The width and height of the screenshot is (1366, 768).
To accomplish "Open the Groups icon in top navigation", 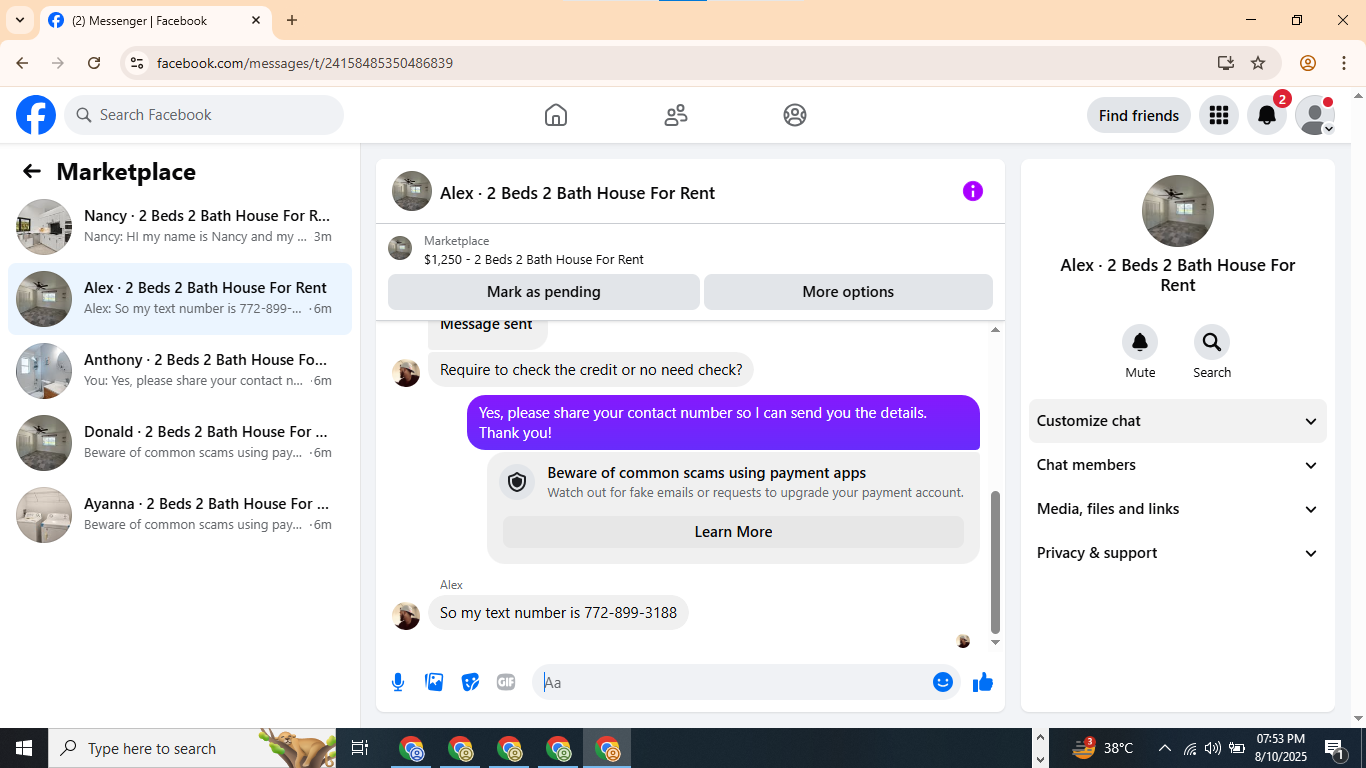I will (795, 115).
